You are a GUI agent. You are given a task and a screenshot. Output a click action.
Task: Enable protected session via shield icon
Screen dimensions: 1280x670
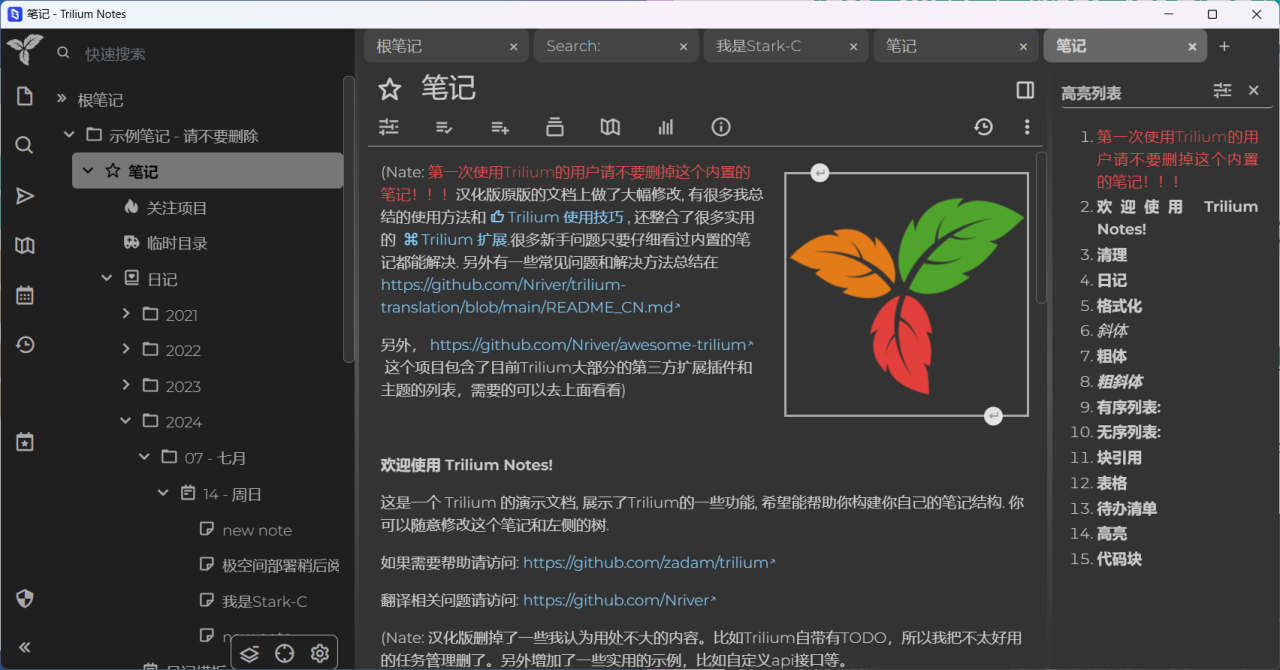point(24,598)
